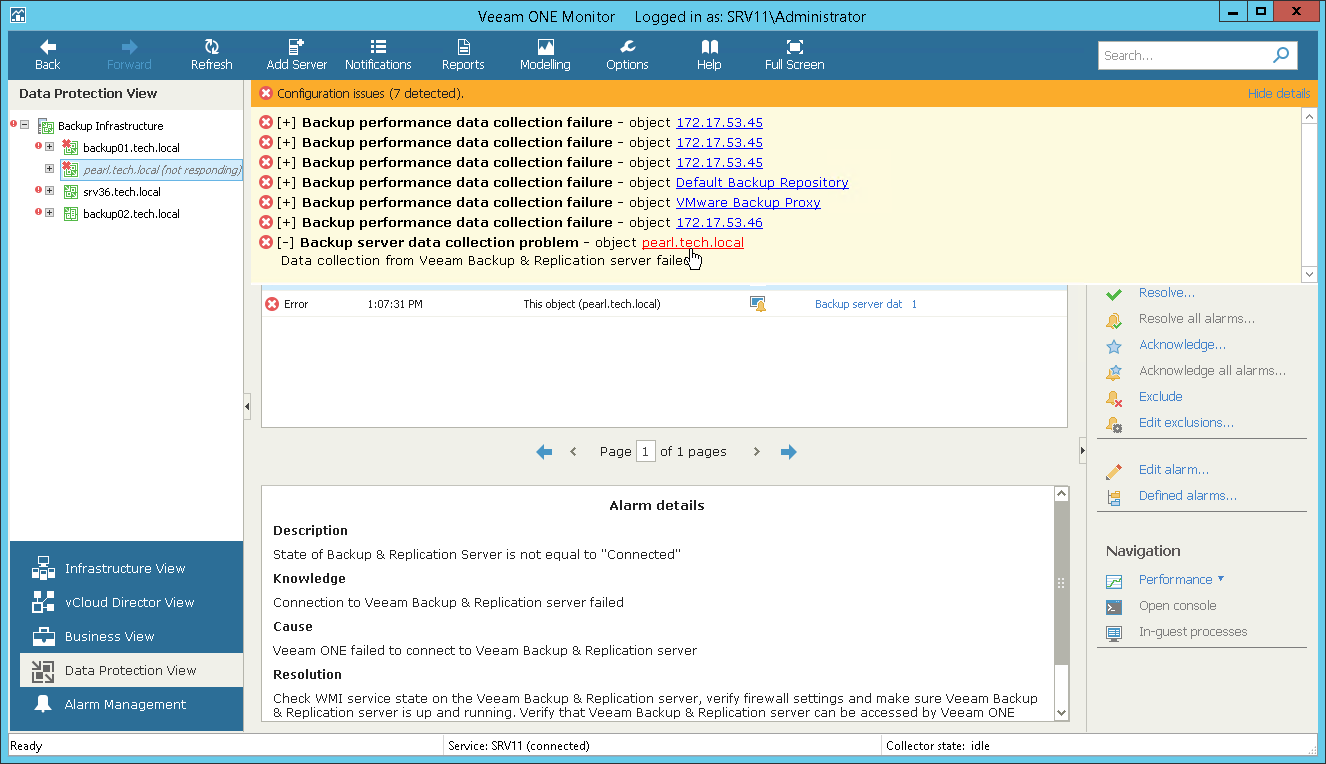
Task: Expand the VMware Backup Proxy failure entry
Action: point(287,203)
